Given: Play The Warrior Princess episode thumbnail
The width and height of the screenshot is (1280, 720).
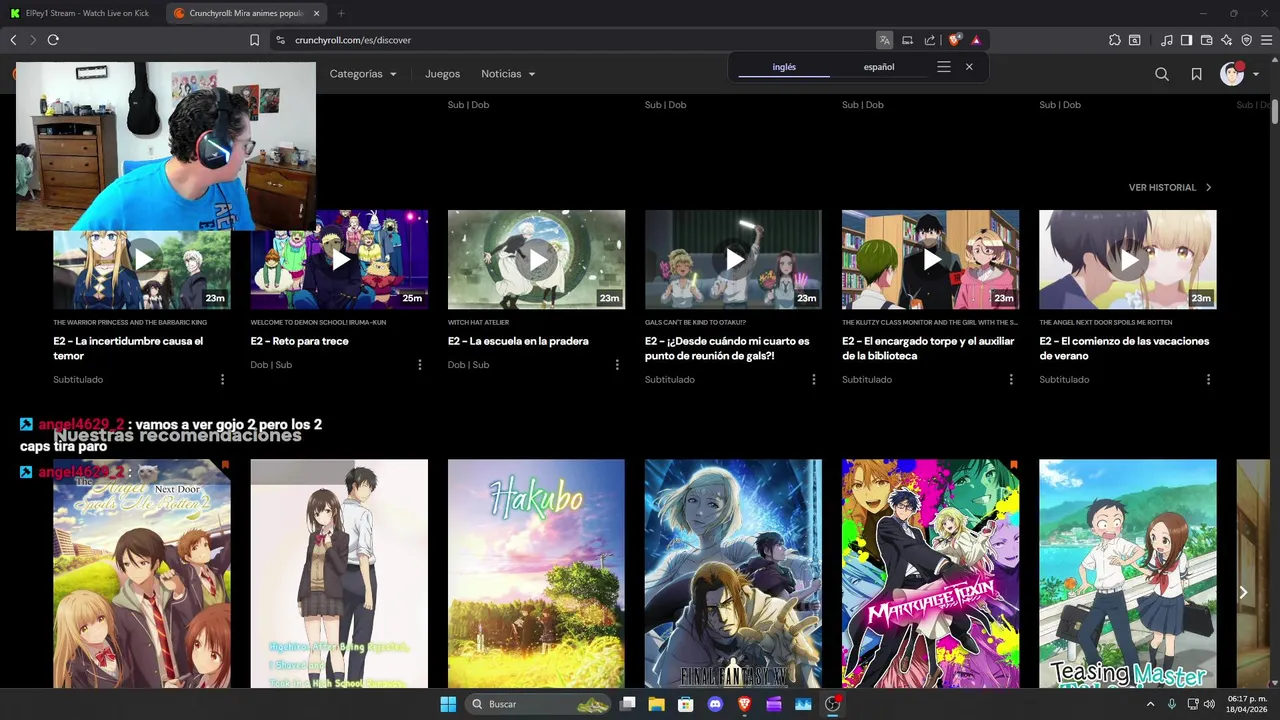Looking at the screenshot, I should click(142, 259).
